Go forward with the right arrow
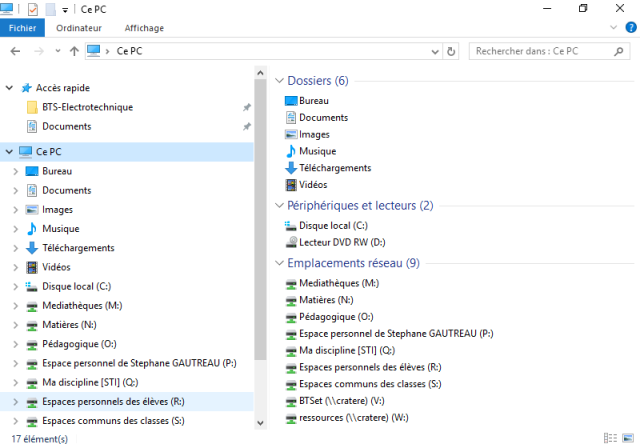This screenshot has height=448, width=640. click(39, 51)
